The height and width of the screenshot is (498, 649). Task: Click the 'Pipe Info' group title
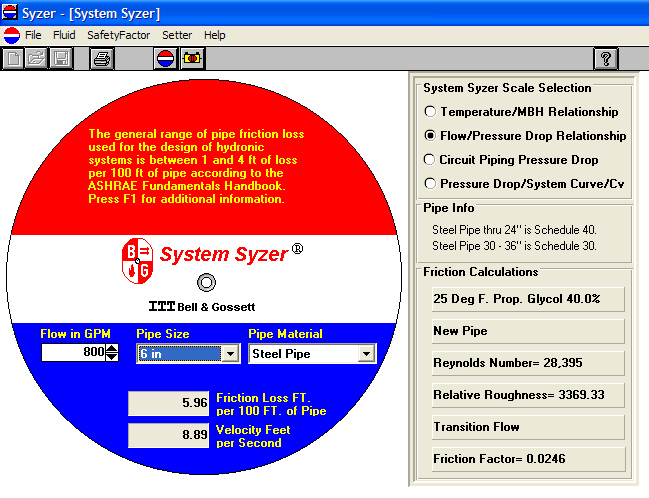click(x=449, y=208)
